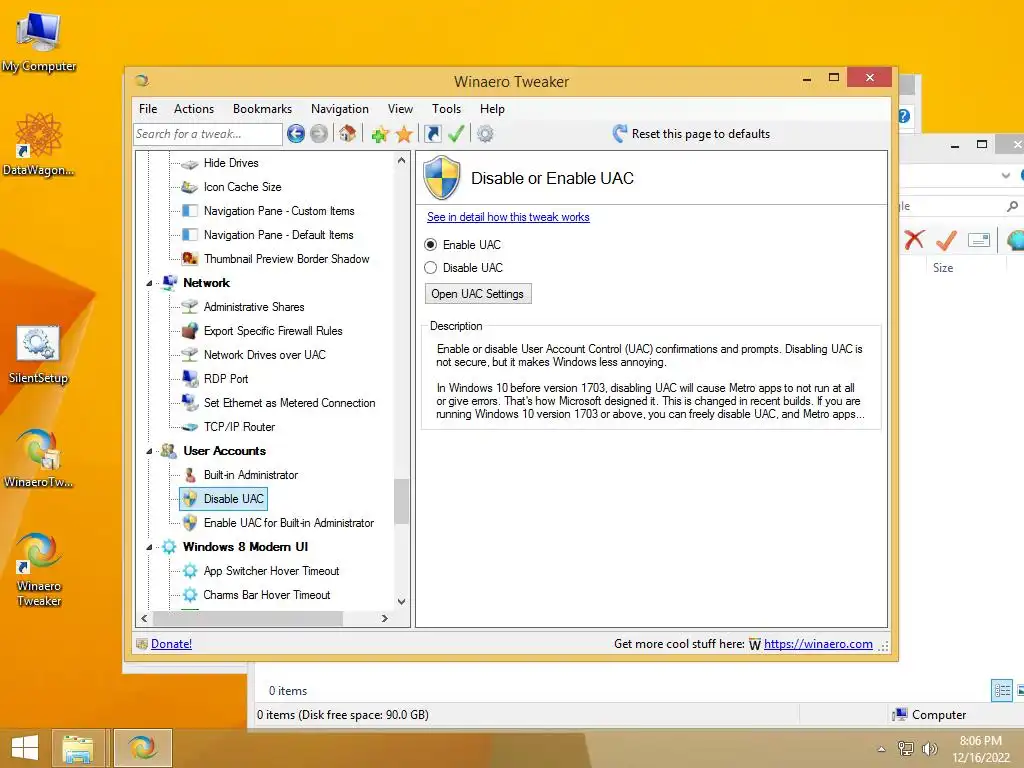Open the DataWagon desktop shortcut
Screen dimensions: 1024x768
(x=39, y=144)
